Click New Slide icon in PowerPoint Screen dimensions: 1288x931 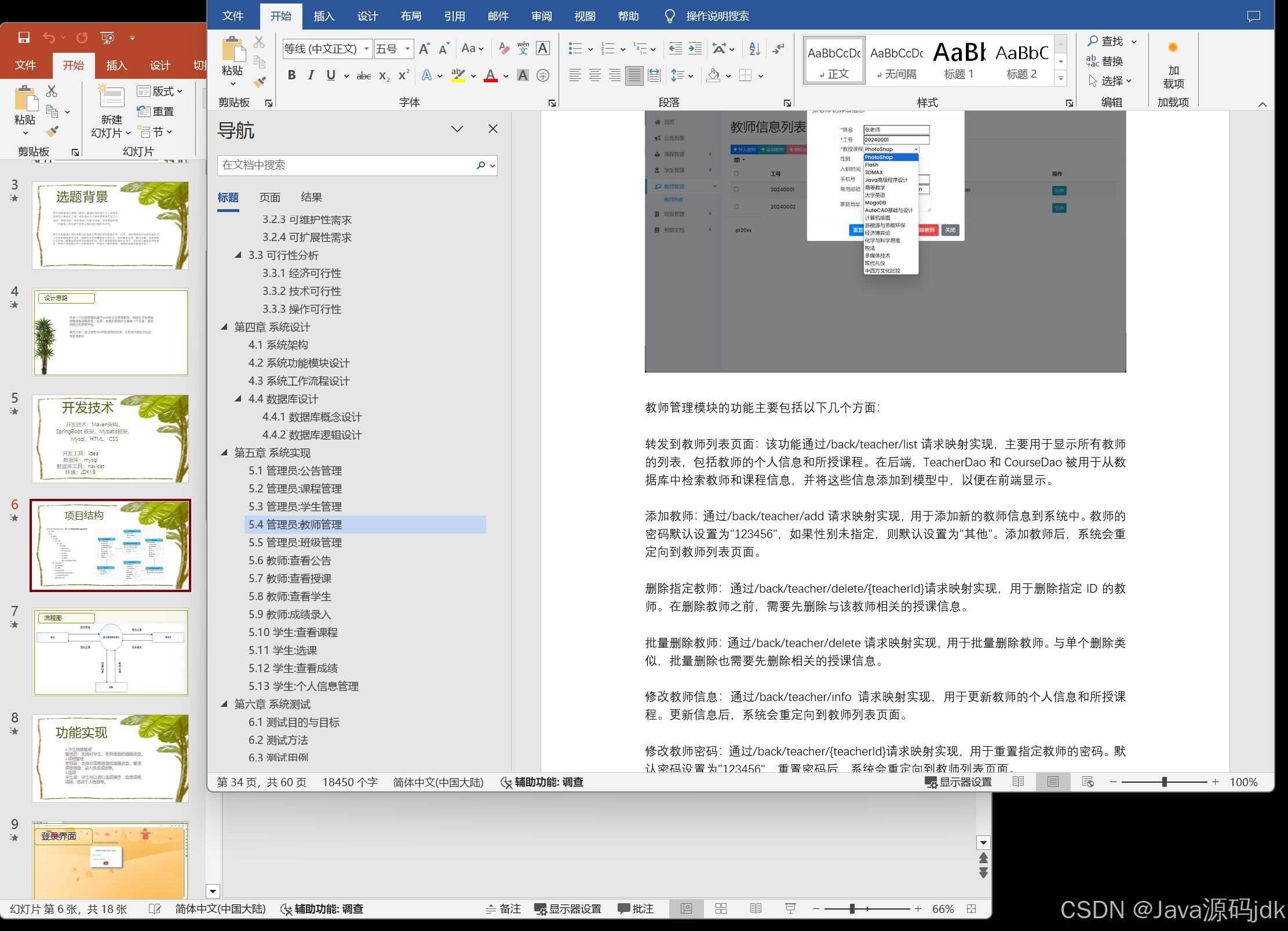111,97
